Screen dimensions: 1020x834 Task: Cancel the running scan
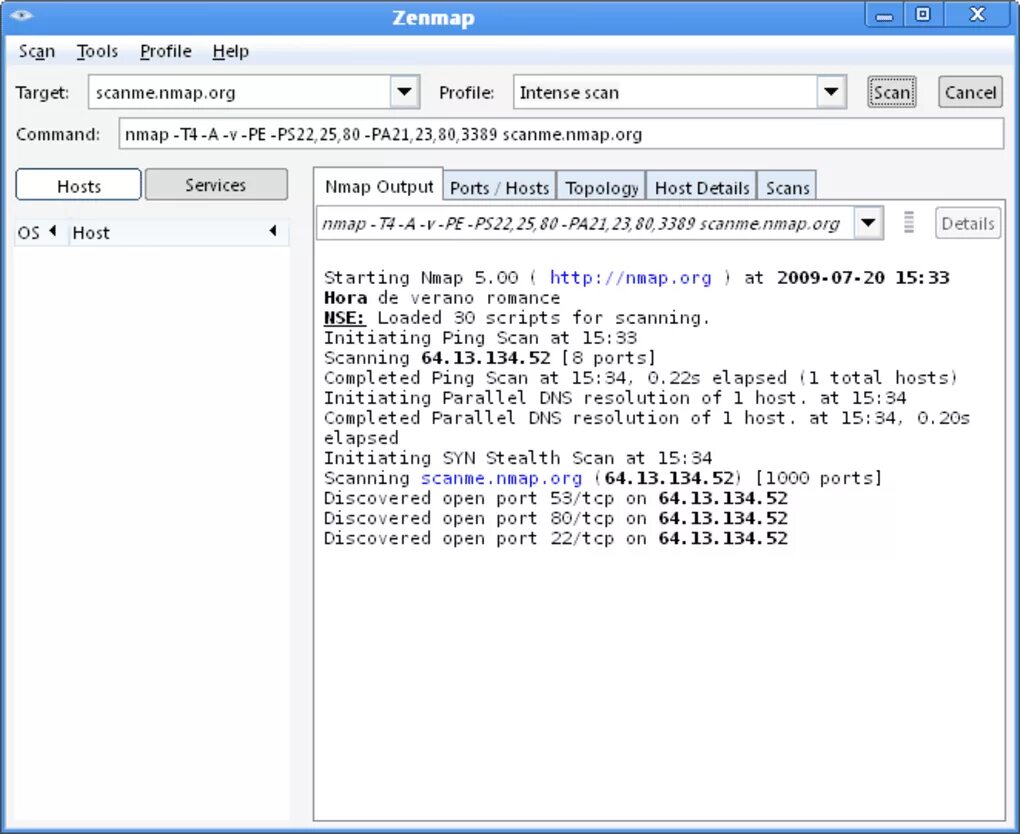(x=970, y=92)
